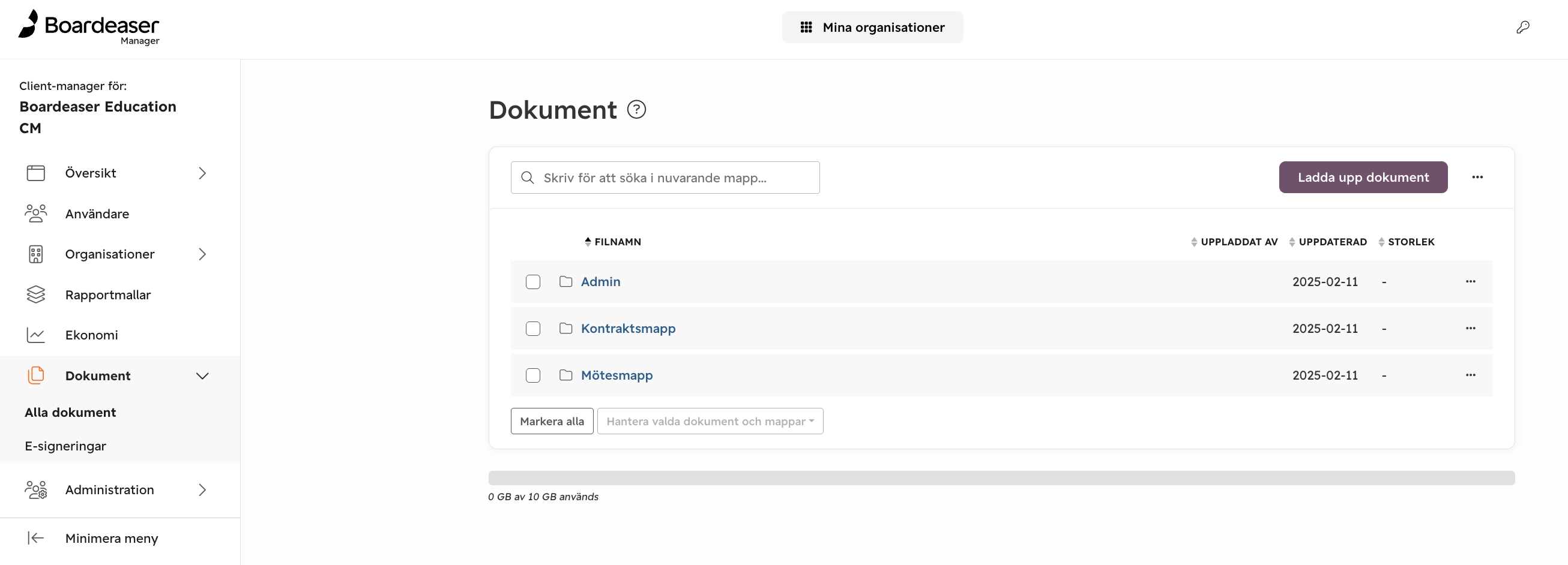1568x565 pixels.
Task: Click the key icon in top right
Action: [1522, 28]
